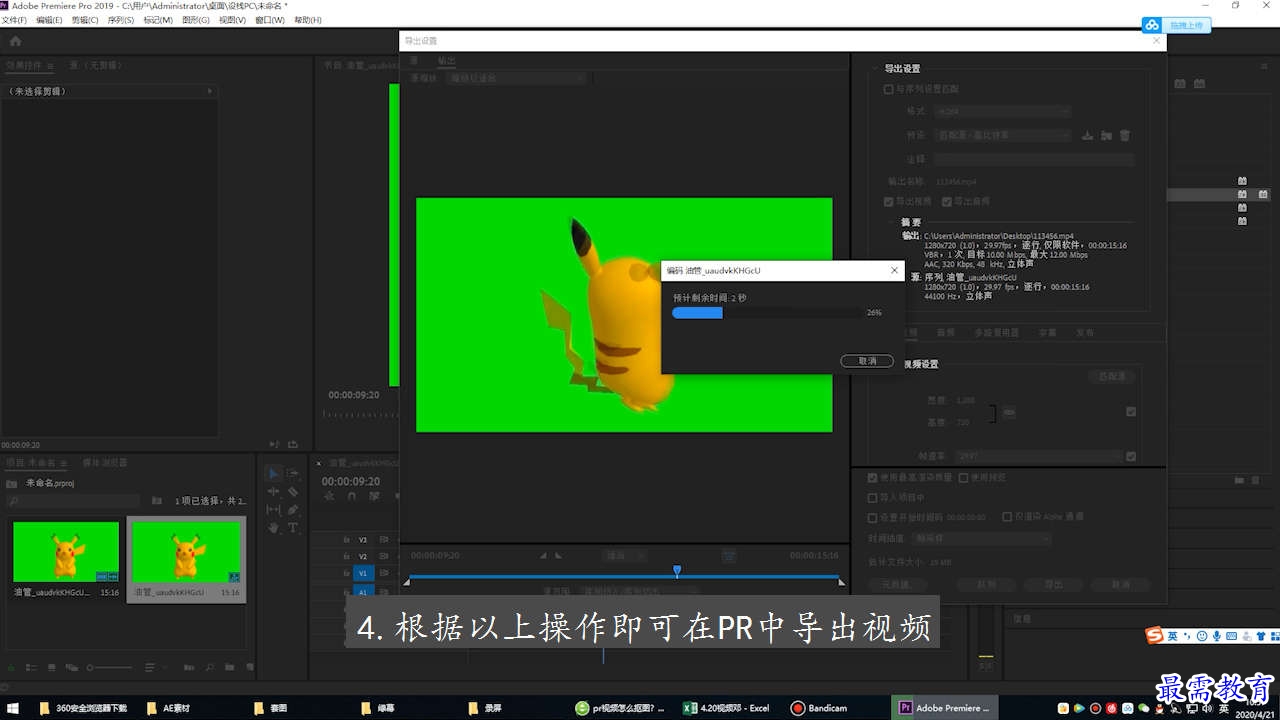The width and height of the screenshot is (1280, 720).
Task: Open the Edit (编辑) menu
Action: point(49,20)
